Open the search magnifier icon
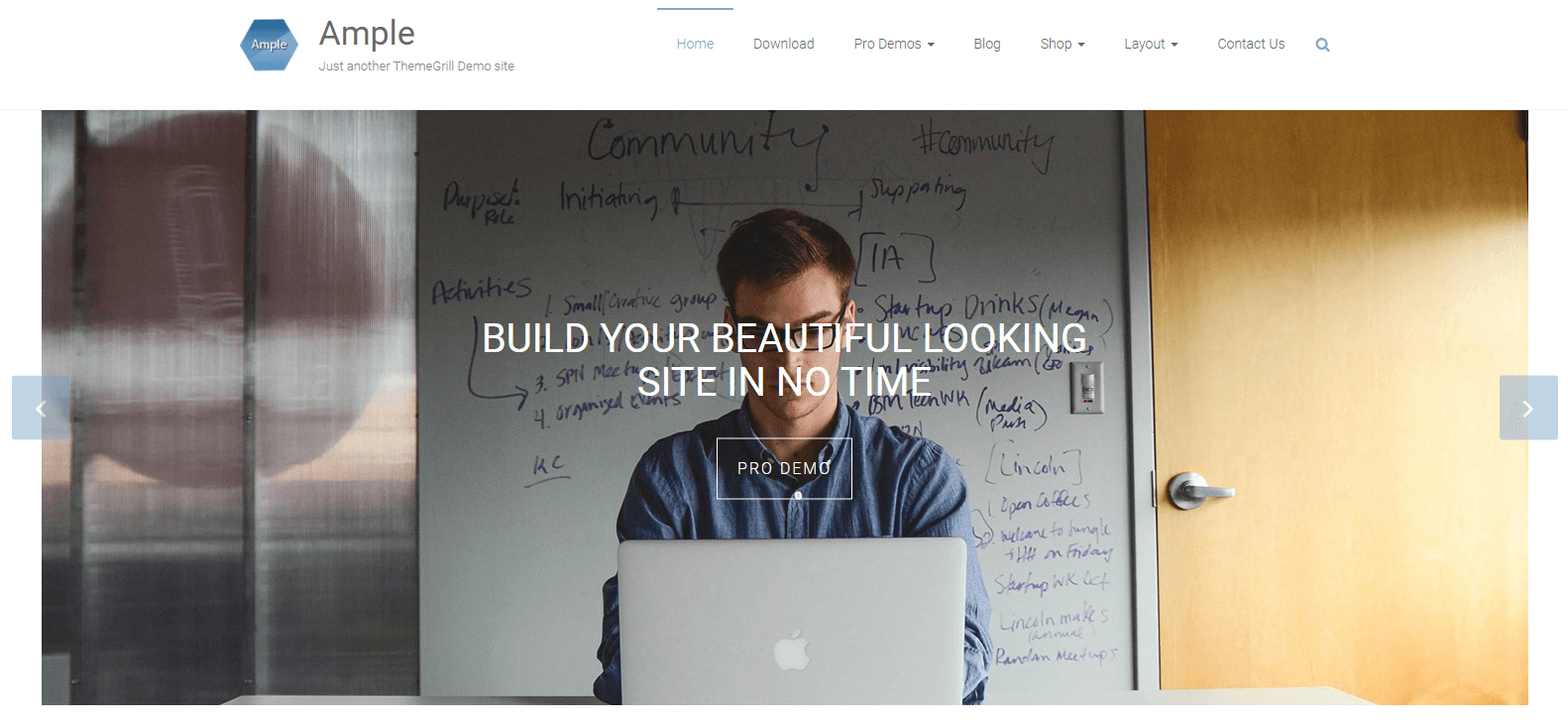 point(1322,45)
